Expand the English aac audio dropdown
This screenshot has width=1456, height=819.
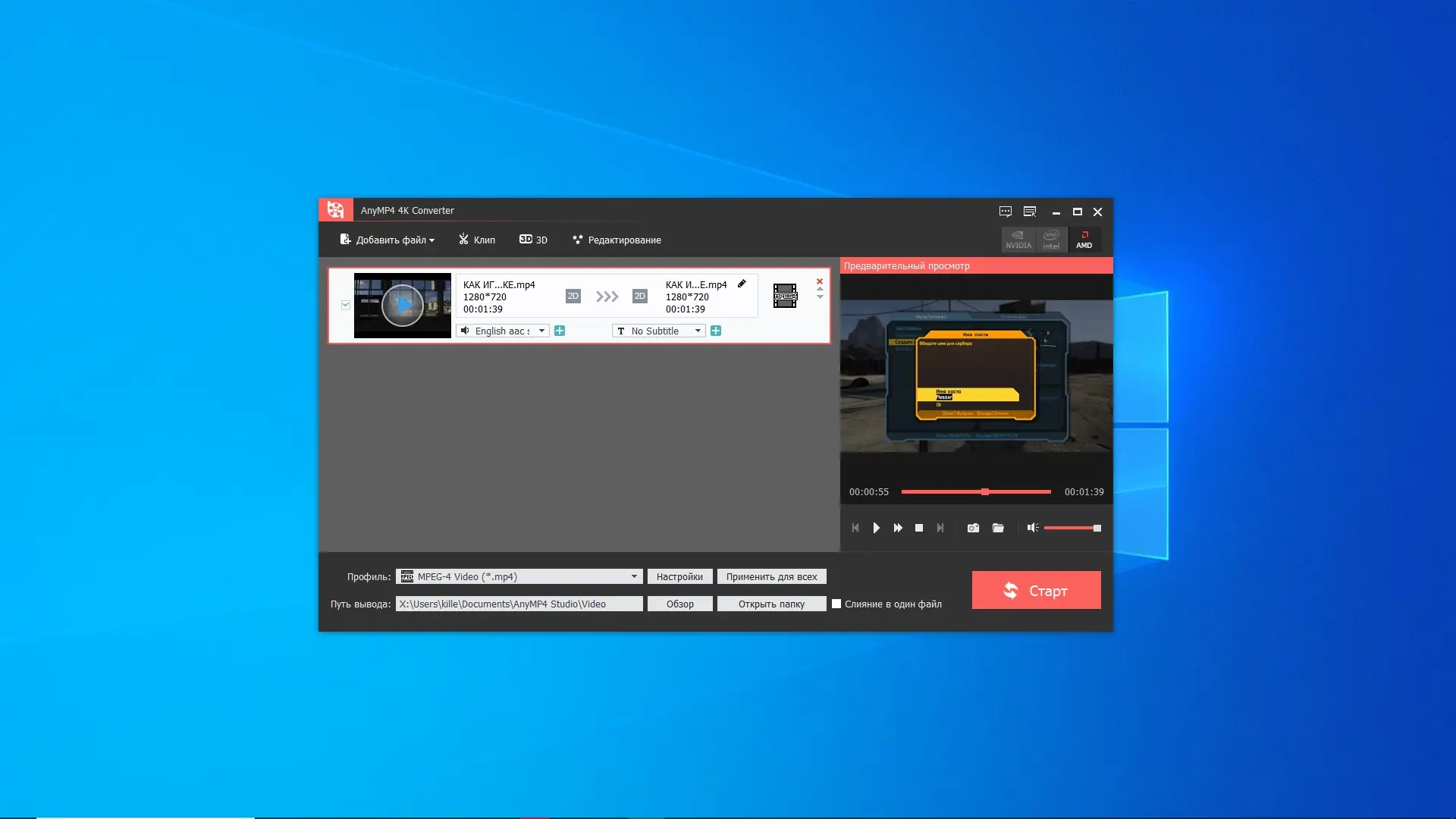coord(541,331)
